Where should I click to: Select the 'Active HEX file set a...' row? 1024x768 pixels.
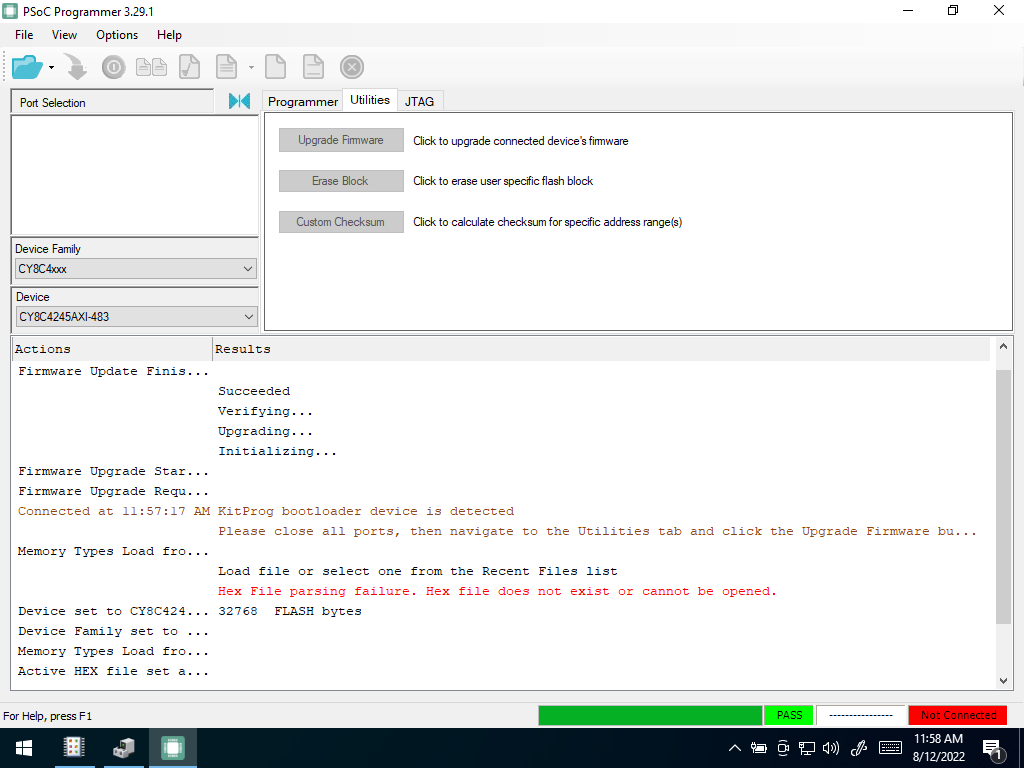(114, 671)
